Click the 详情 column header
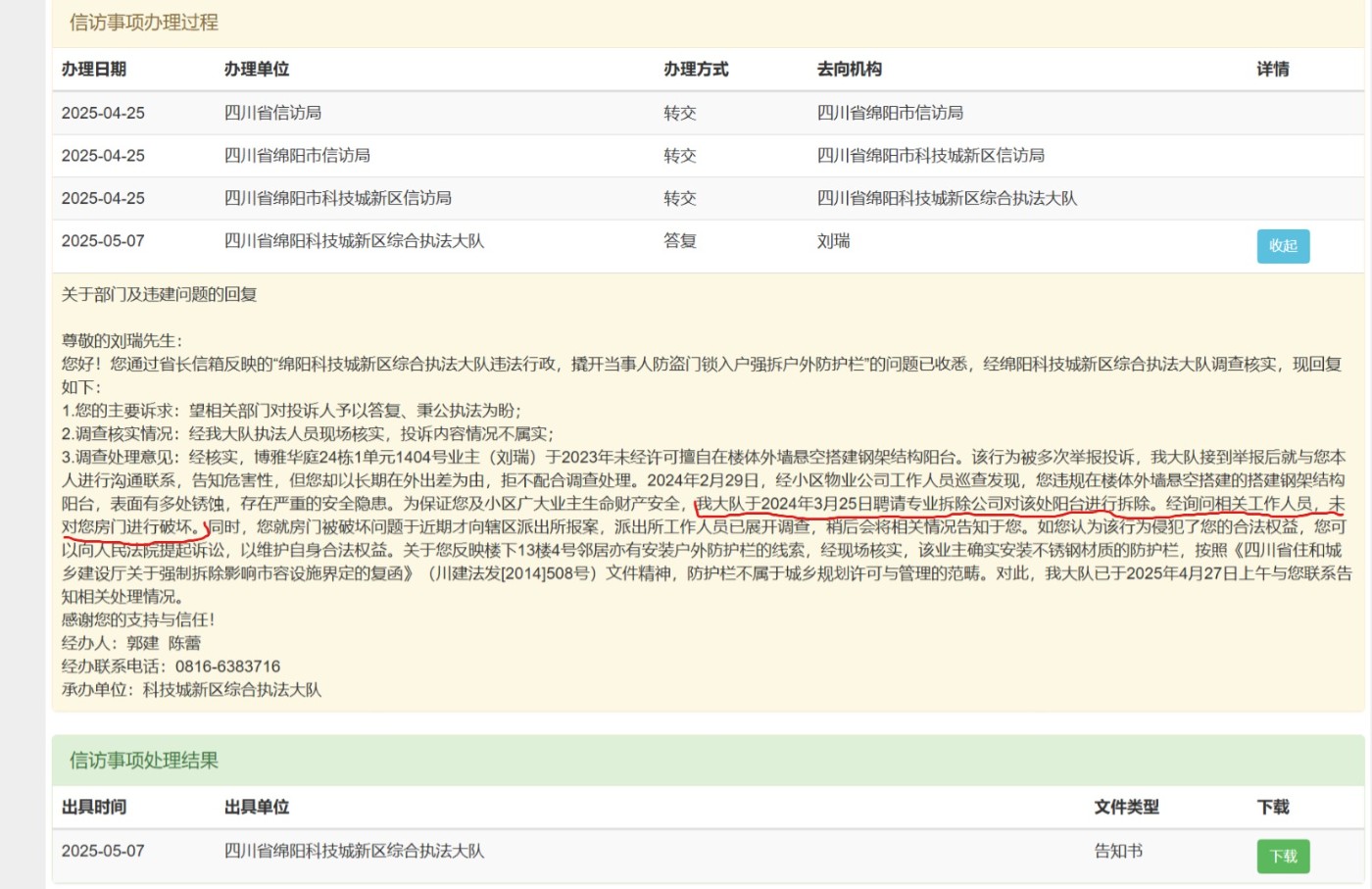1372x889 pixels. [1273, 70]
